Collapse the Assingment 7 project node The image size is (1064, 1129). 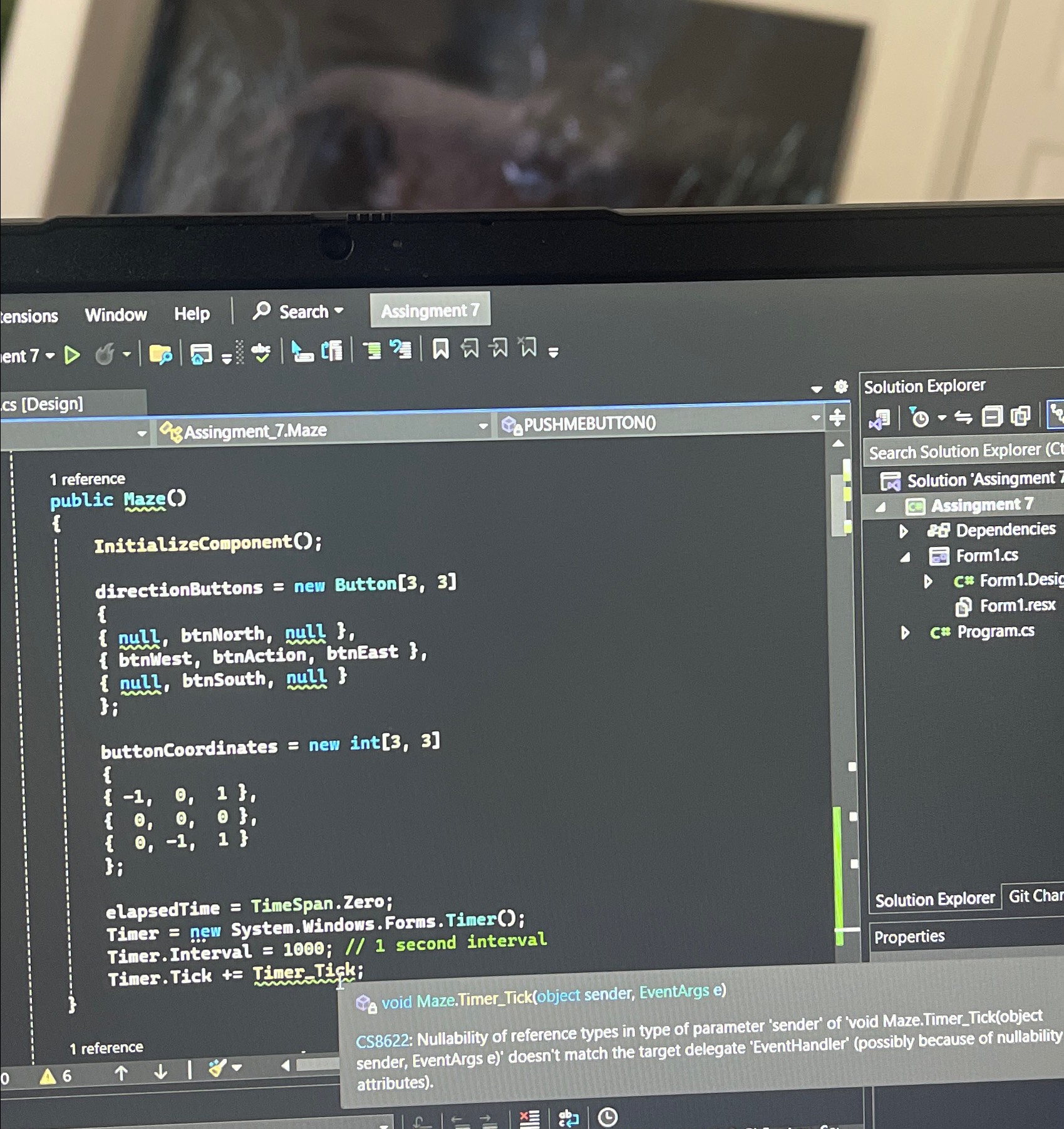tap(881, 507)
